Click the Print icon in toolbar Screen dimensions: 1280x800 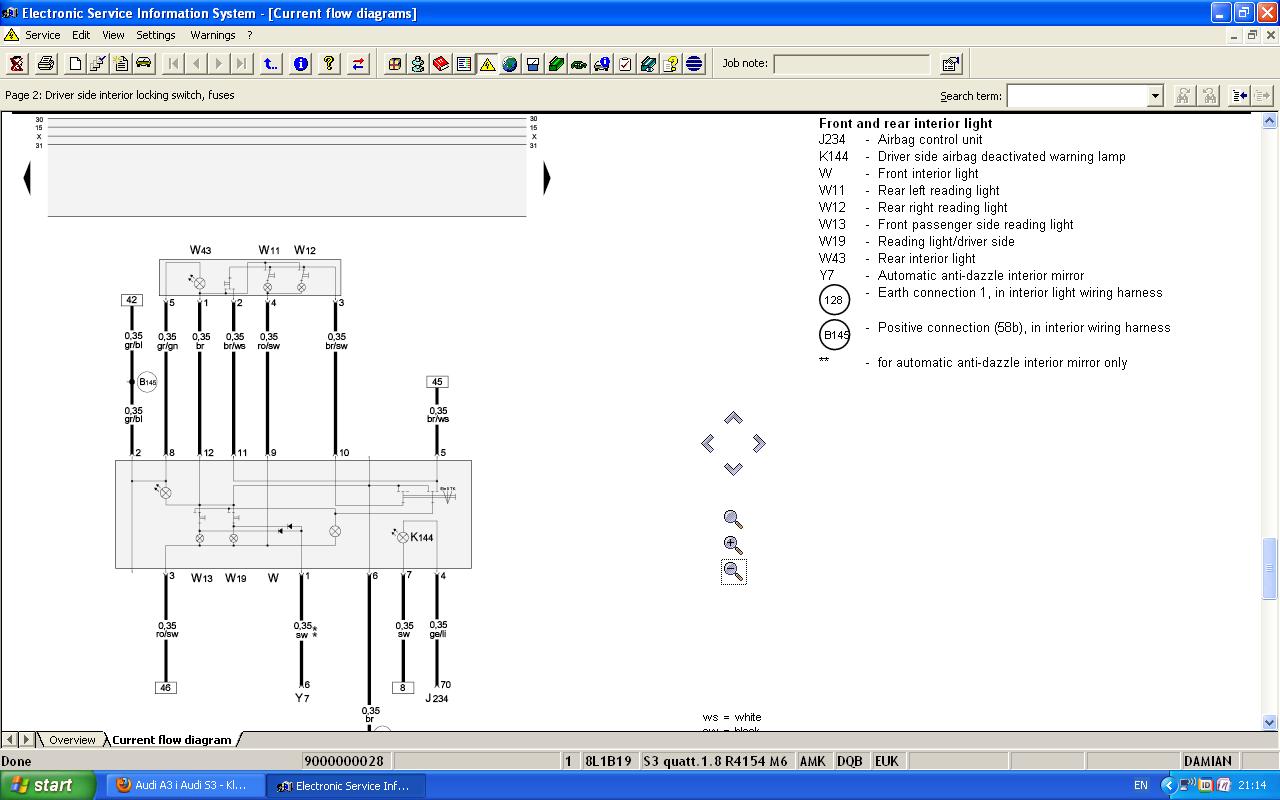click(x=46, y=64)
